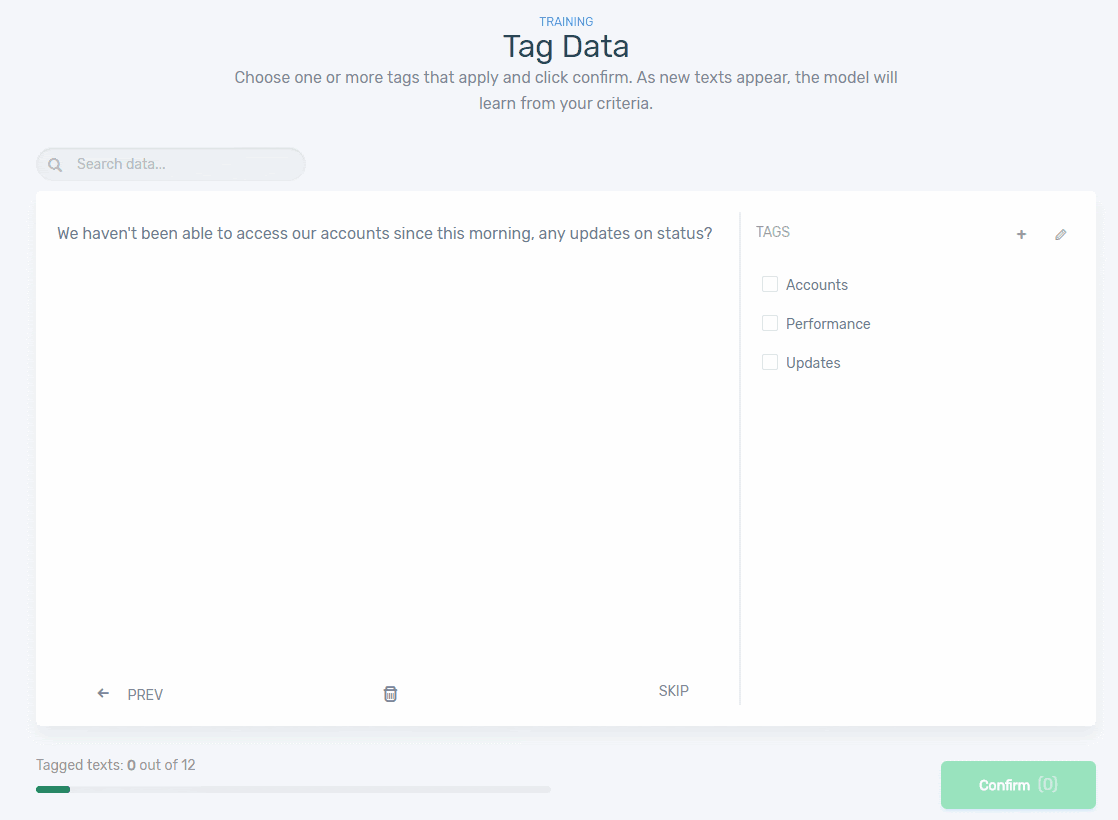Click the 'Tagged texts: 0 out of 12' counter
Image resolution: width=1118 pixels, height=820 pixels.
coord(116,765)
